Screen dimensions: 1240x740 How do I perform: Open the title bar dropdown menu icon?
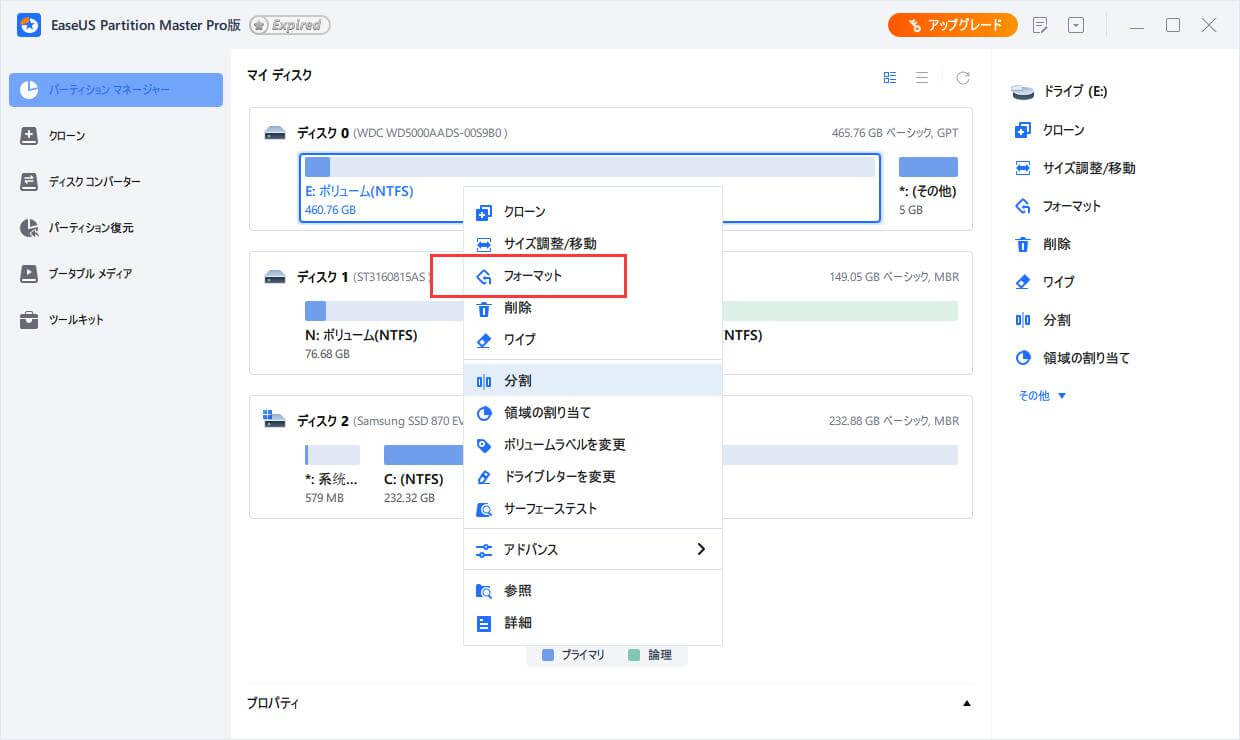click(x=1076, y=26)
